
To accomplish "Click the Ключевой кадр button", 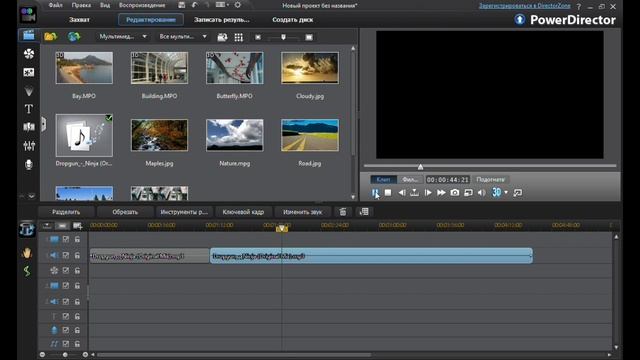I will pos(243,212).
